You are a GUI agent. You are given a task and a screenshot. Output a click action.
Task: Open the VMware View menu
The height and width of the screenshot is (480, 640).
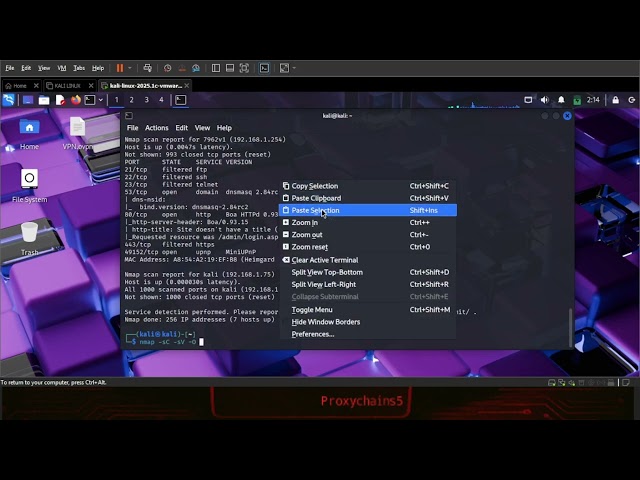[x=44, y=68]
